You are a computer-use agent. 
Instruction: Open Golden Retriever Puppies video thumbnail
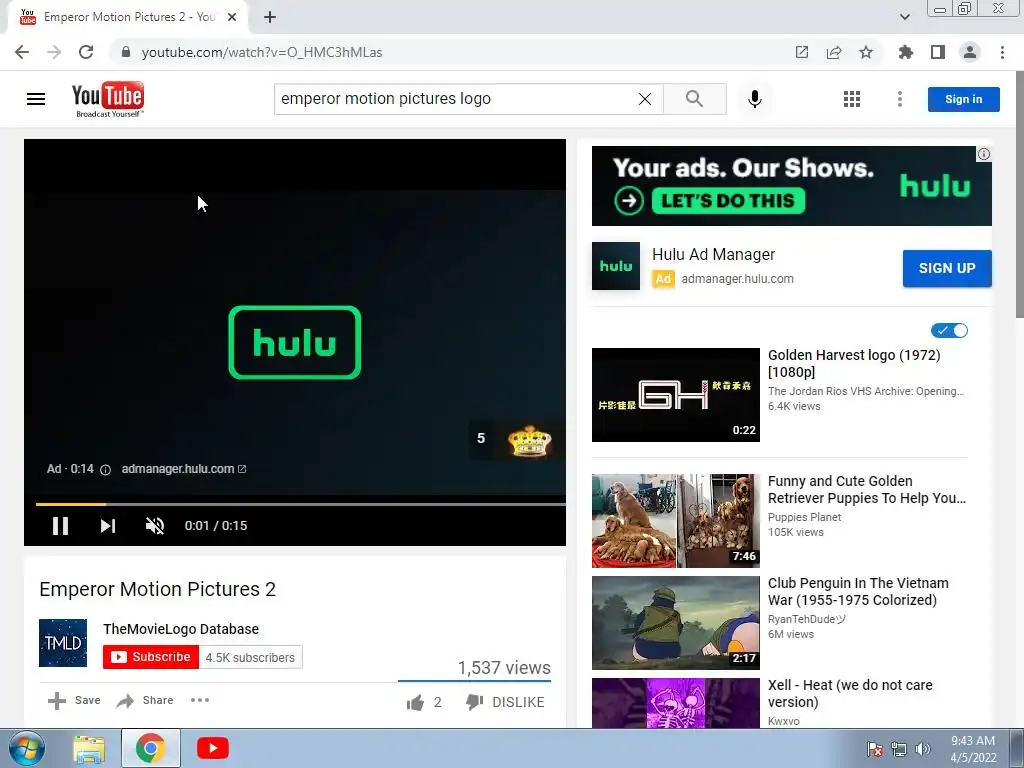[x=676, y=521]
